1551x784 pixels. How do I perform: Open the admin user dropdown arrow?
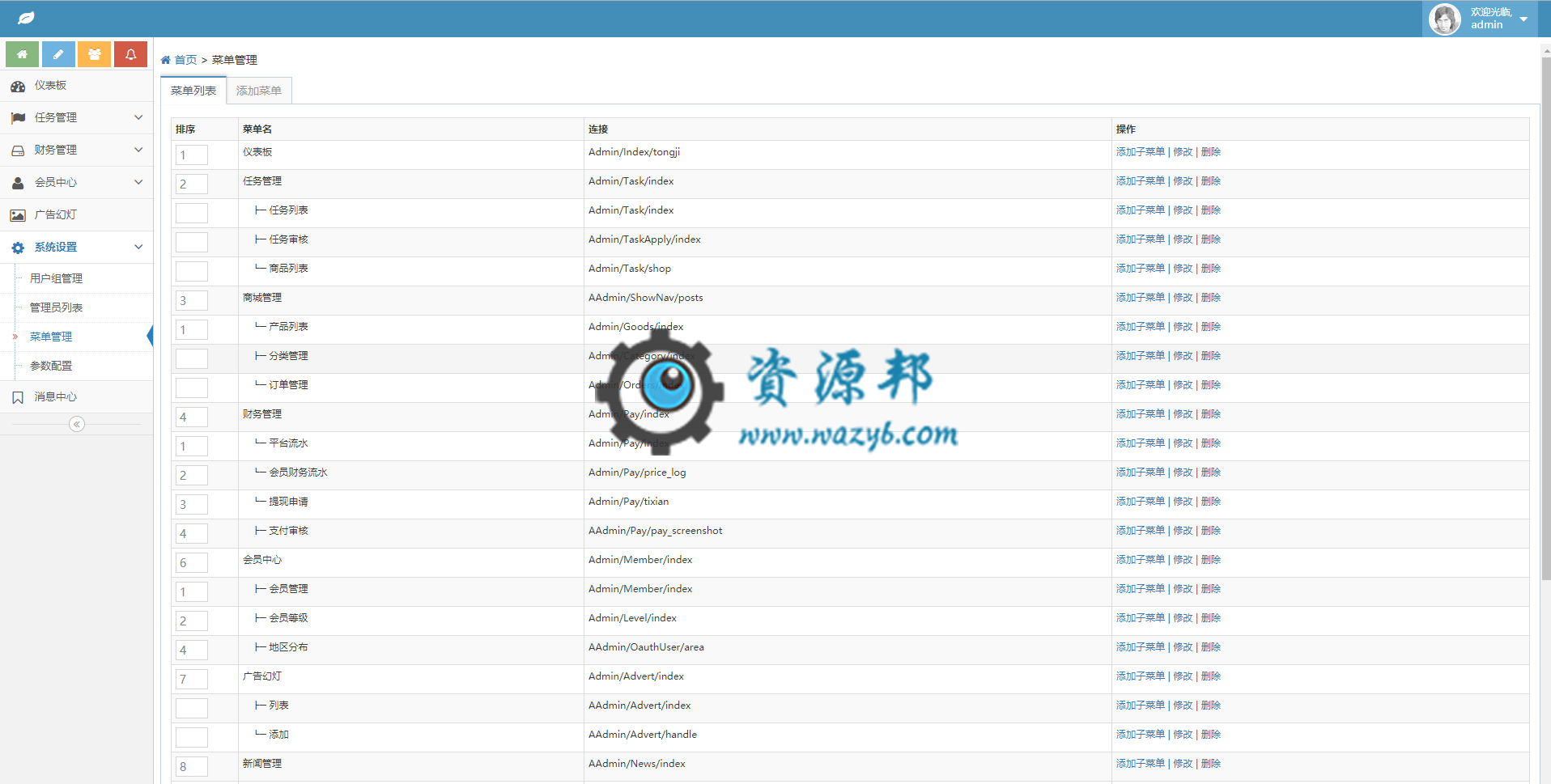[x=1523, y=19]
